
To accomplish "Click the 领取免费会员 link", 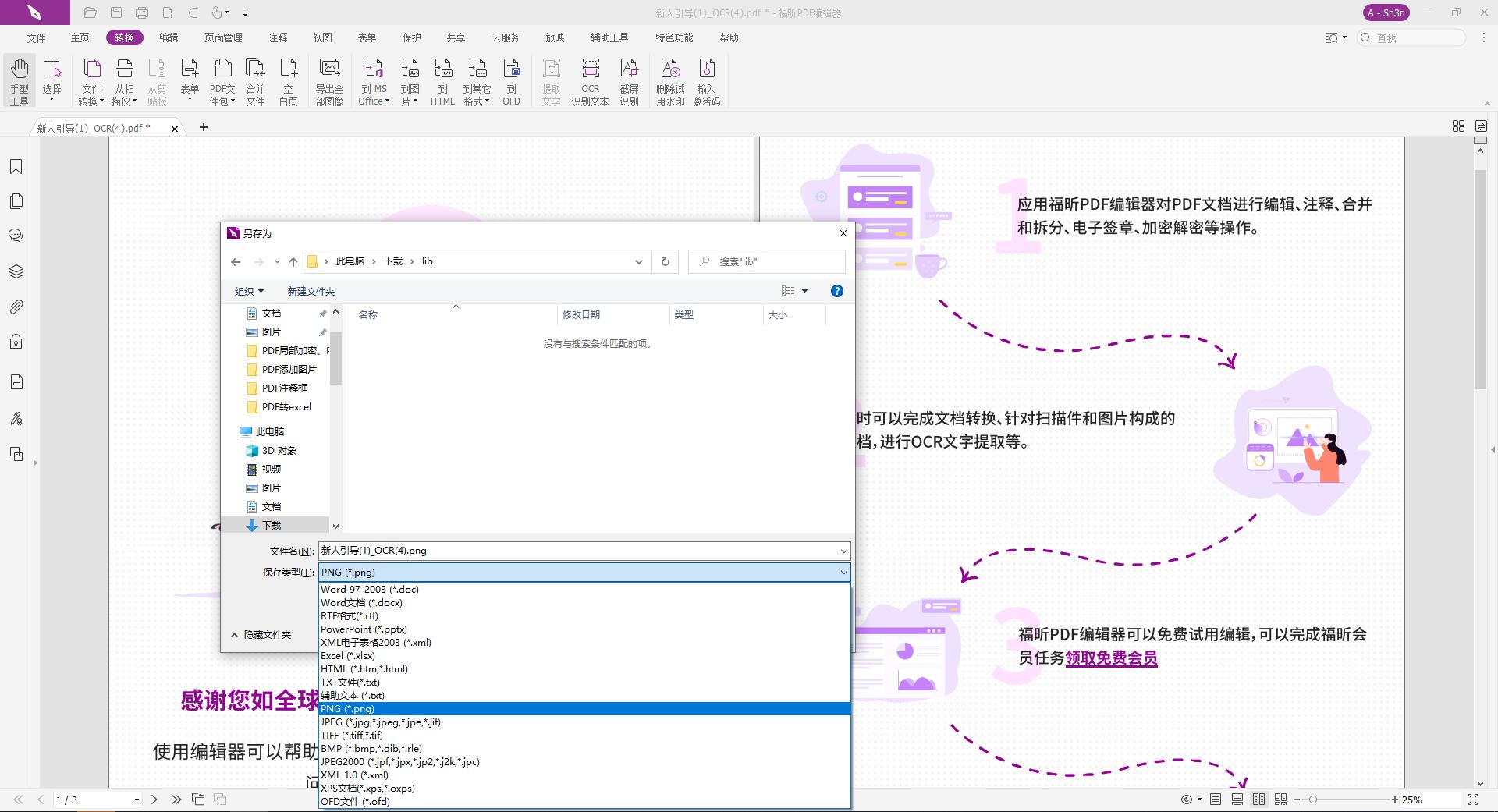I will pyautogui.click(x=1111, y=659).
